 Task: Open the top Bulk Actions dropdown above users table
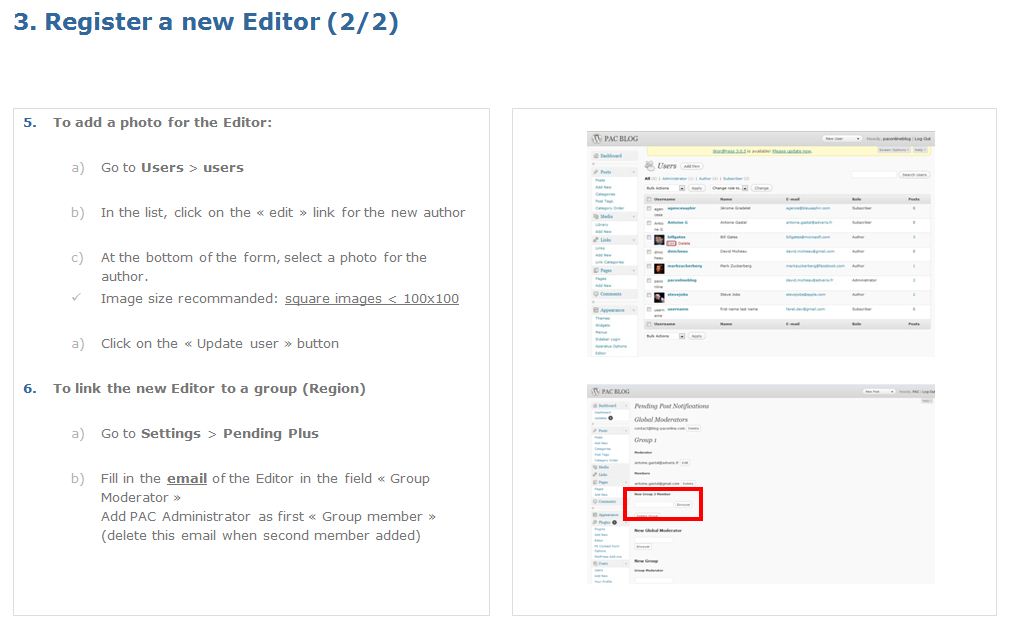click(665, 188)
